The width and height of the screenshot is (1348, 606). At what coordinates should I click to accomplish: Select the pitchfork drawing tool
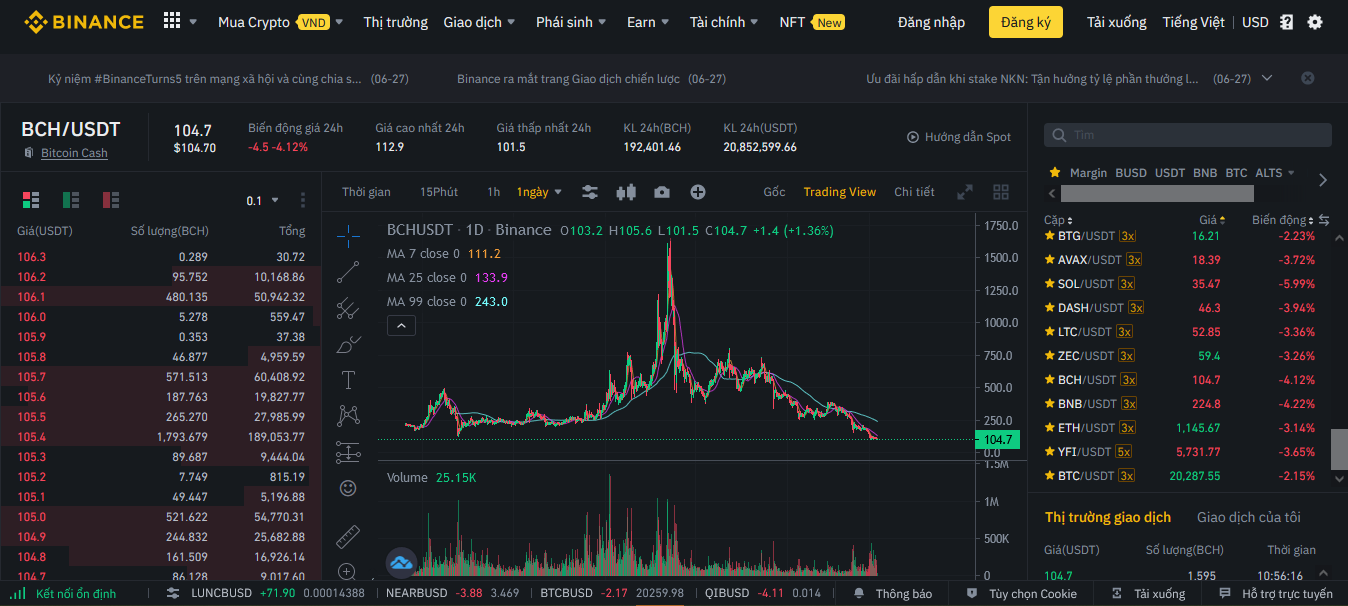(x=348, y=308)
